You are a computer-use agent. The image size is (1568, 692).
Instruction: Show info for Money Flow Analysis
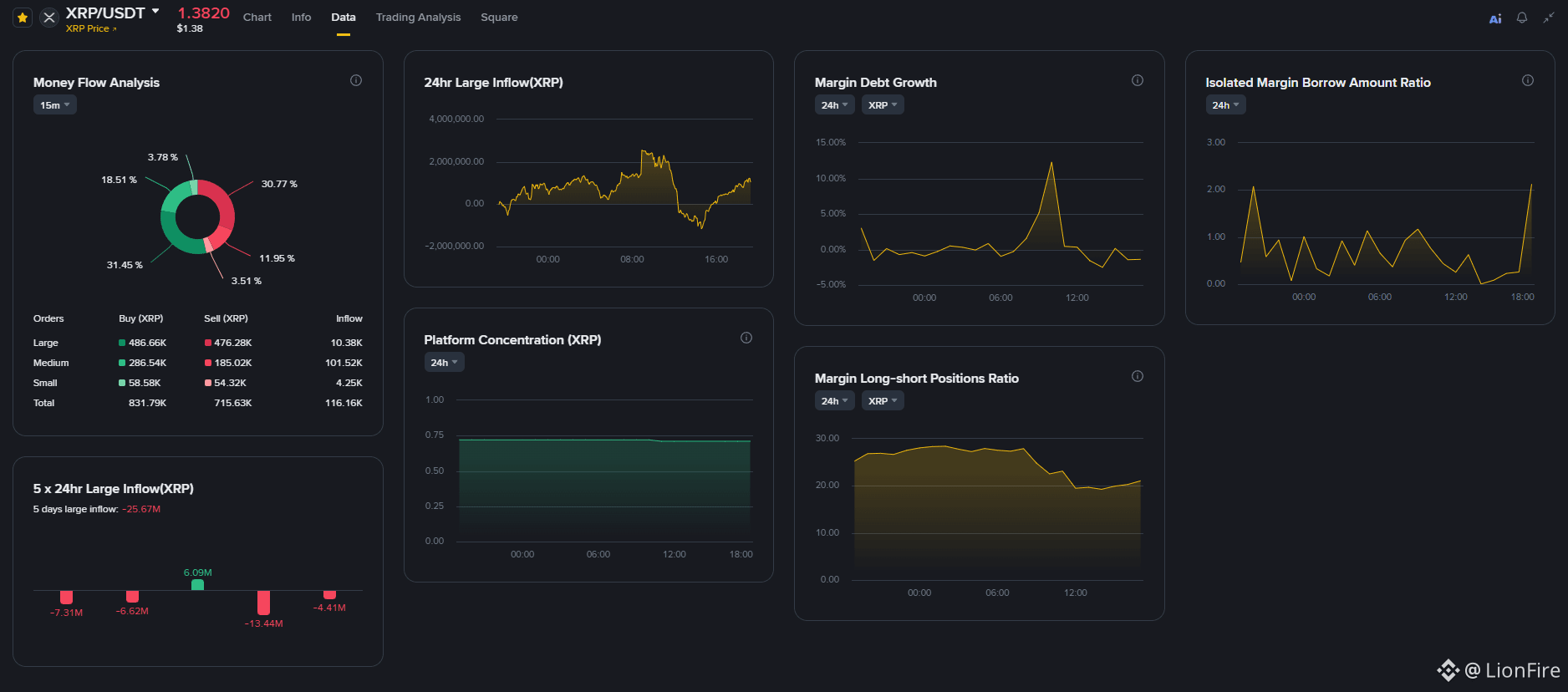356,80
